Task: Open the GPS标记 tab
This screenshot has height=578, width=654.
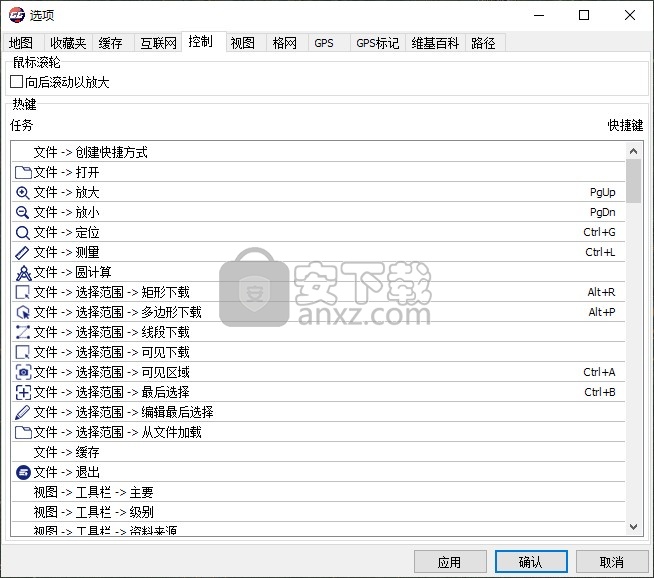Action: (x=377, y=43)
